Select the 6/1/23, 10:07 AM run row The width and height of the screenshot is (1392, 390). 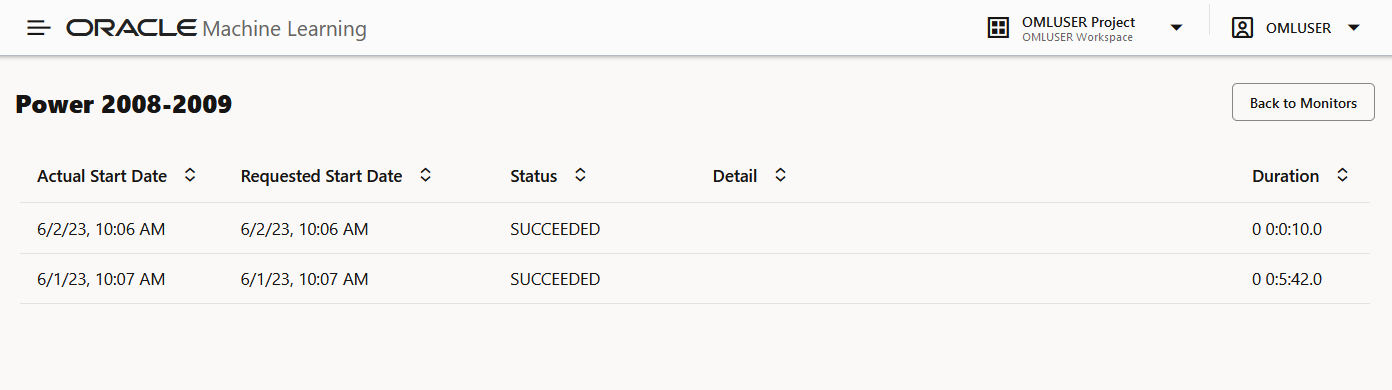[x=695, y=279]
